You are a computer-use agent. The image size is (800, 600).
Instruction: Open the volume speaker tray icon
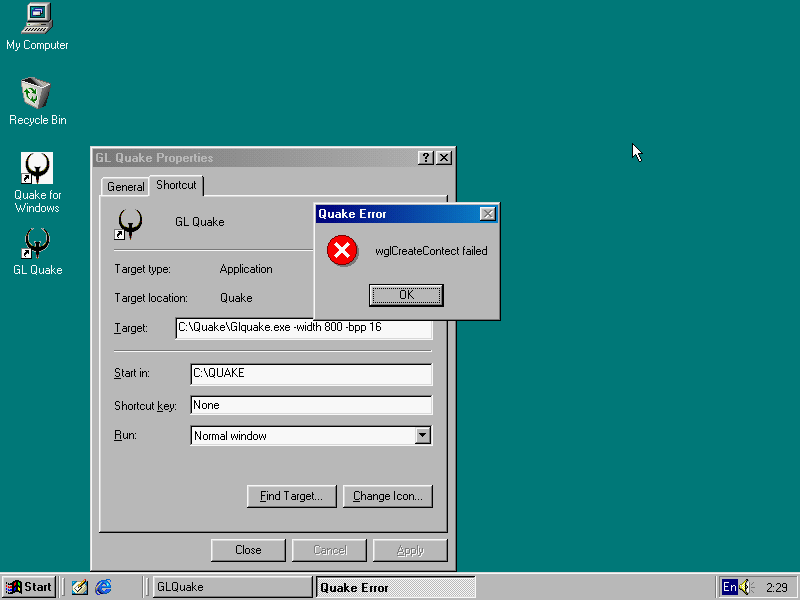(746, 587)
